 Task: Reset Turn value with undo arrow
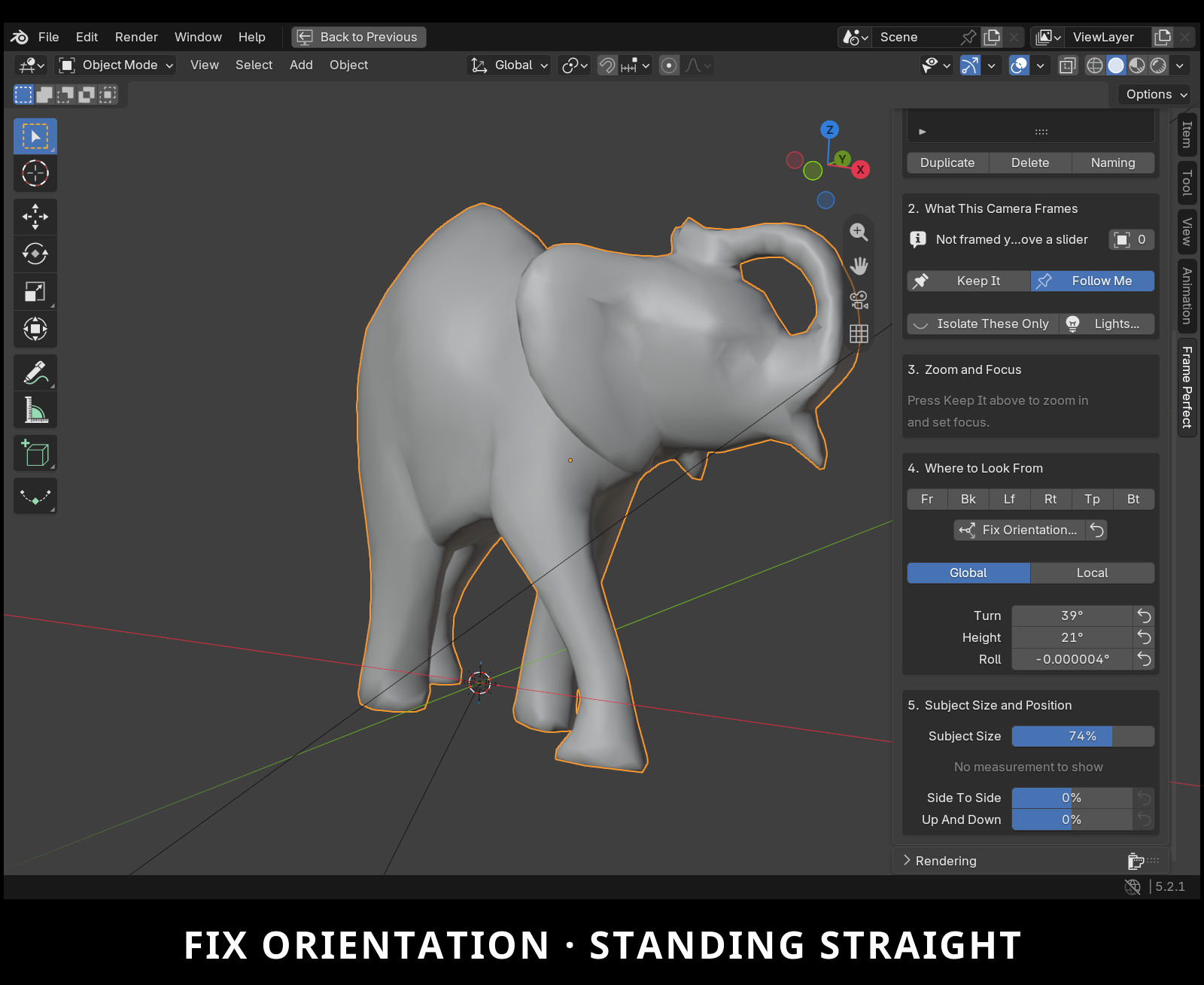point(1144,616)
